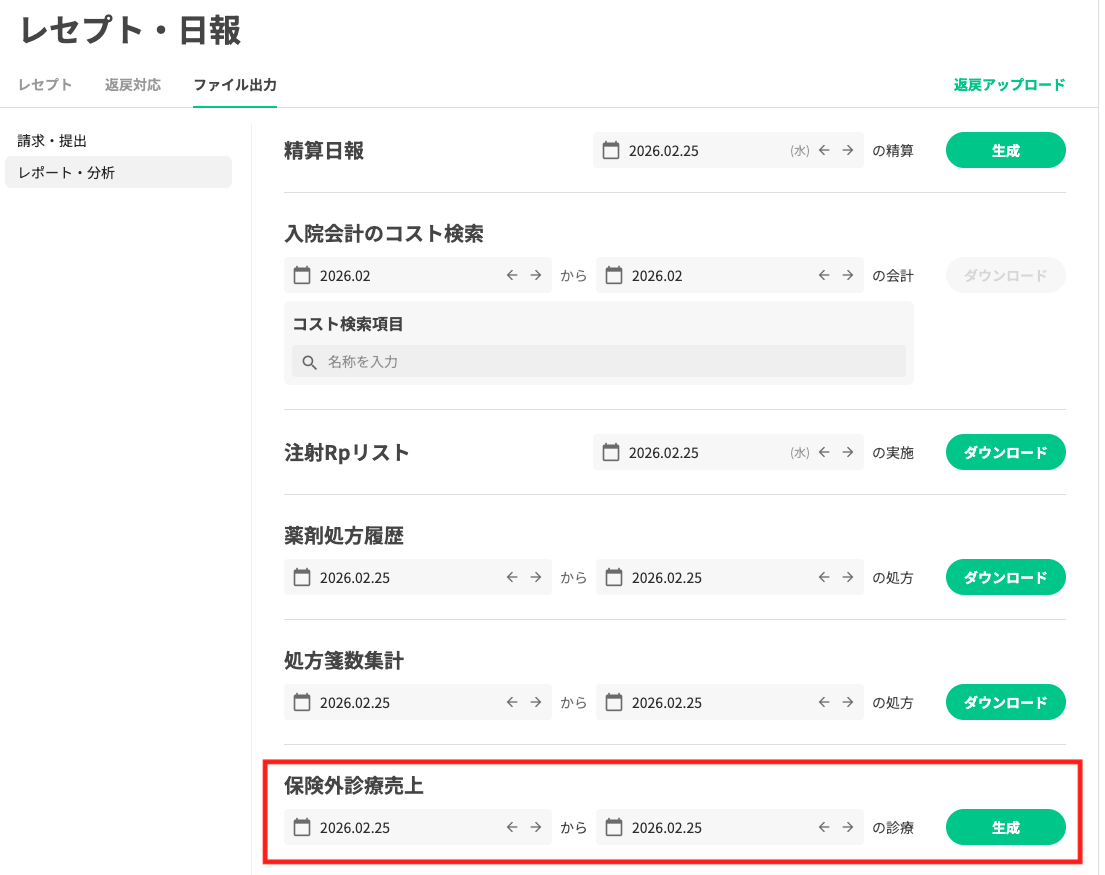
Task: Select 請求・提出 in the sidebar
Action: tap(59, 141)
